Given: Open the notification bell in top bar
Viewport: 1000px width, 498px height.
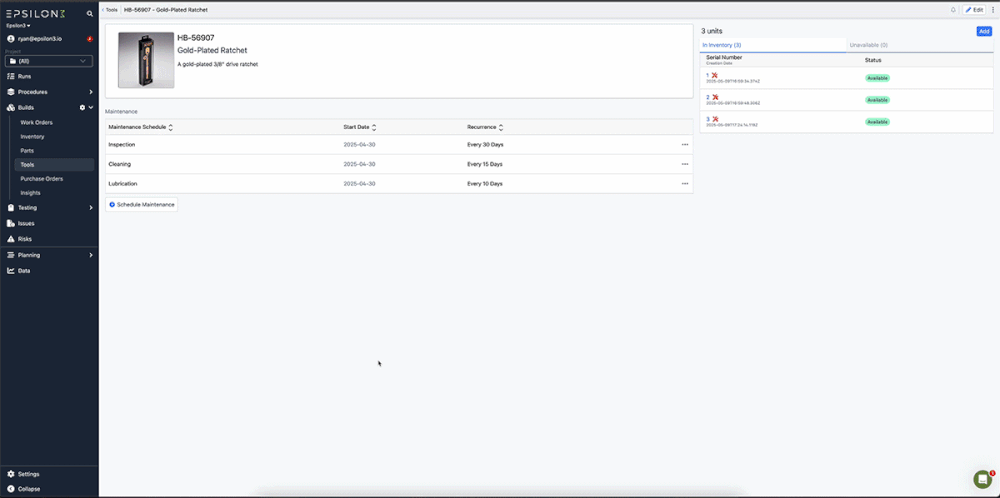Looking at the screenshot, I should 953,10.
